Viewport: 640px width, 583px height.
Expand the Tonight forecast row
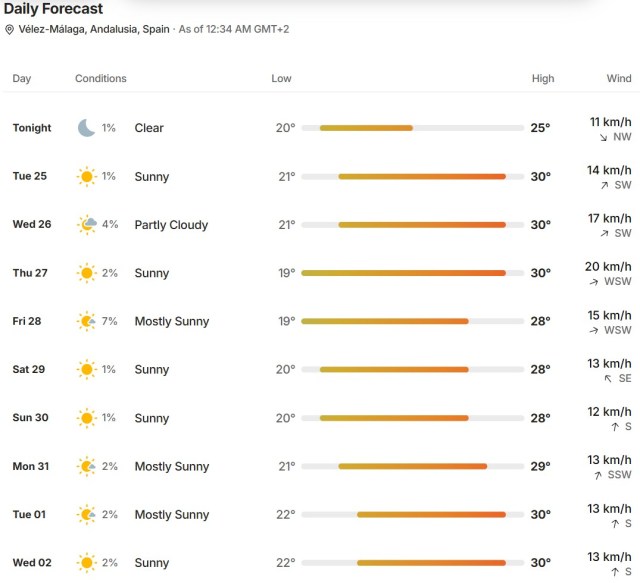click(x=320, y=128)
